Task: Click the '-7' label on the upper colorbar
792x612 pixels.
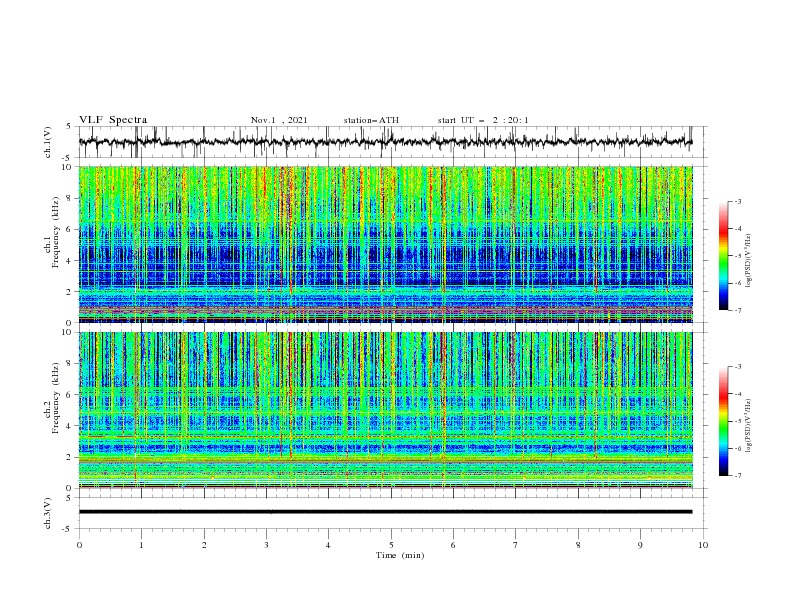Action: pos(738,310)
